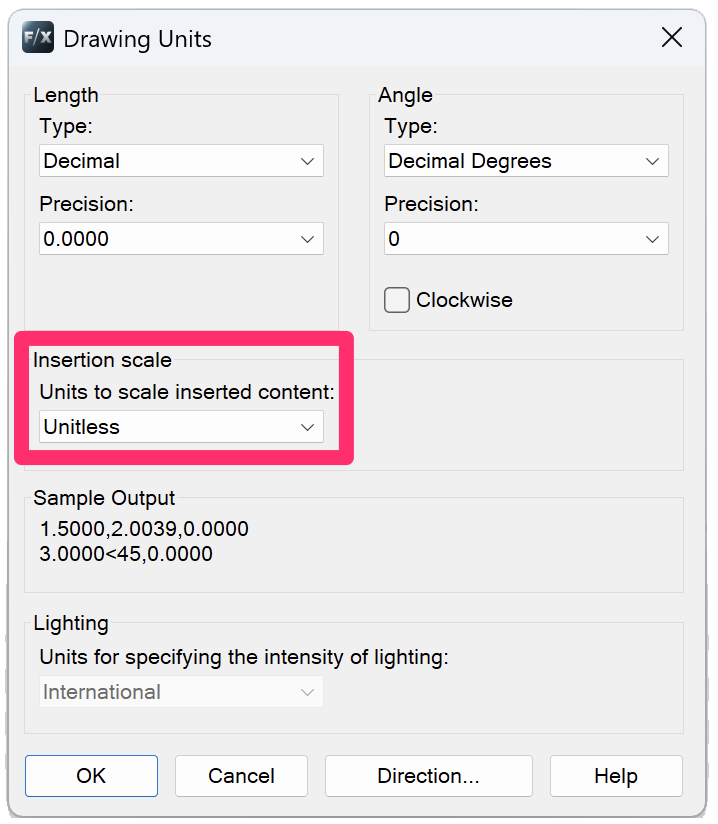Open the Length Type dropdown showing Decimal
The height and width of the screenshot is (824, 718).
[181, 161]
